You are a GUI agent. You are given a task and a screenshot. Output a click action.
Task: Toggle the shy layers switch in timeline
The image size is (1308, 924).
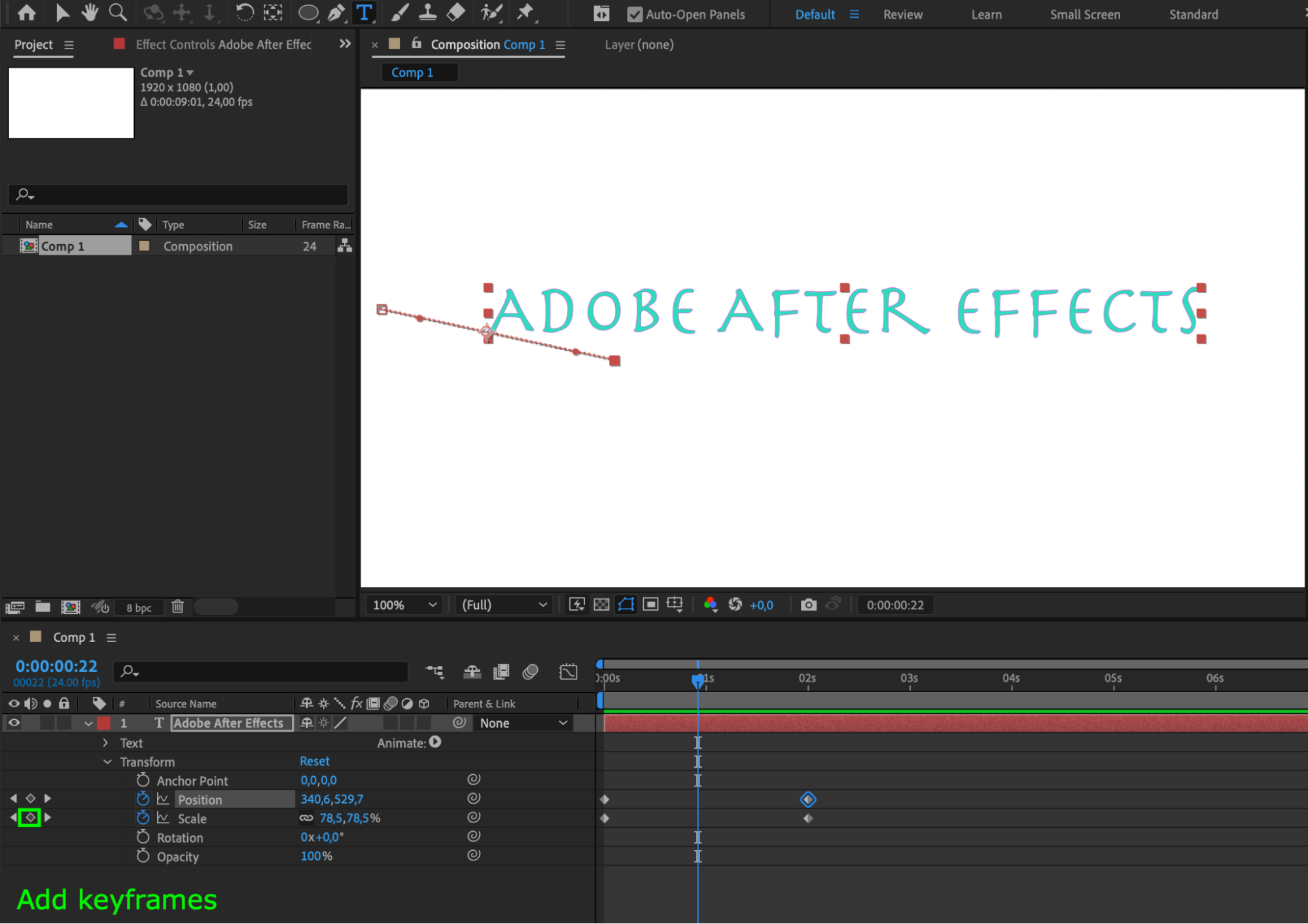click(x=472, y=671)
